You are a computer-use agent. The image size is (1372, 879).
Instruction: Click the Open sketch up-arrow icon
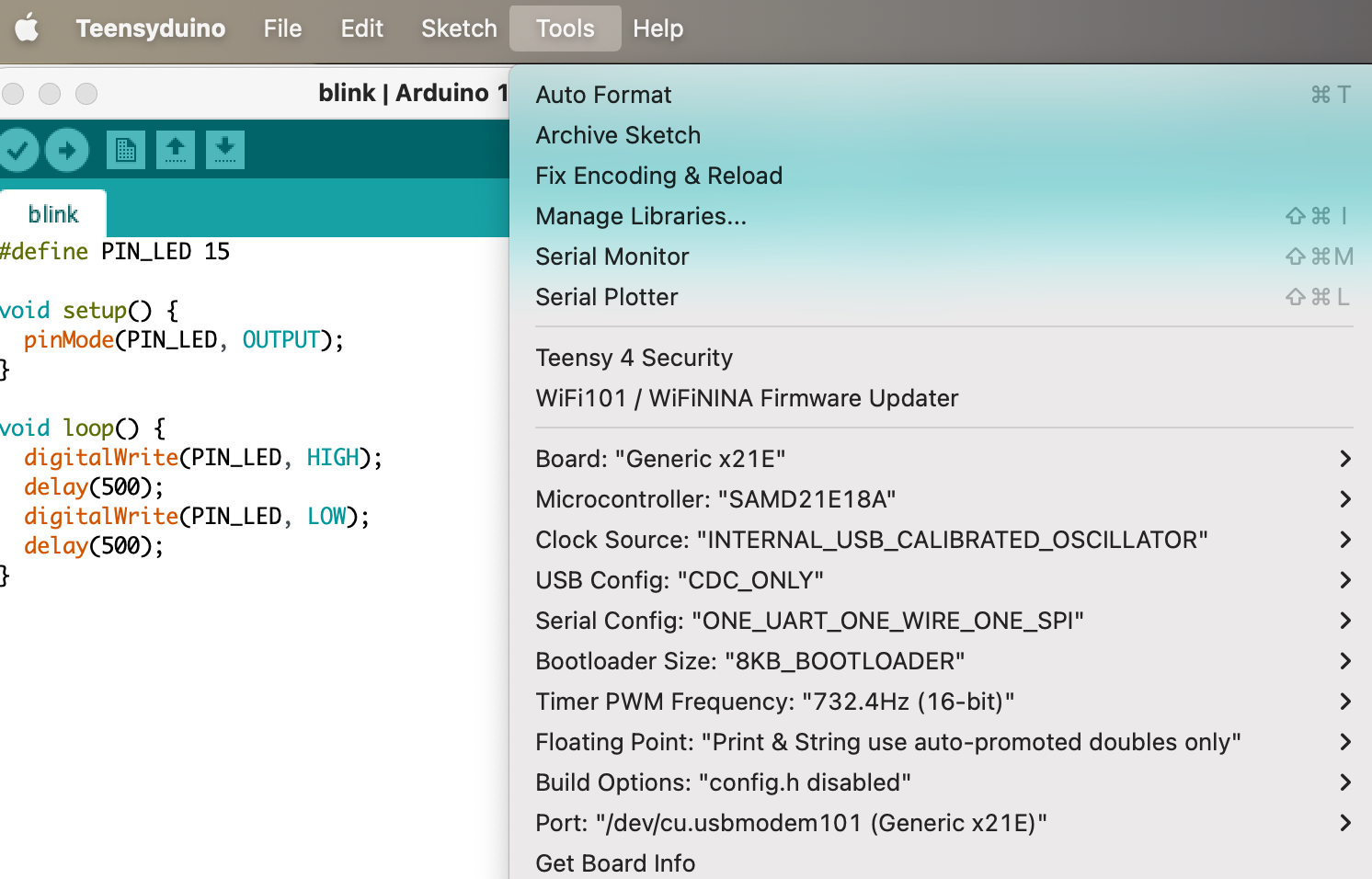point(176,150)
